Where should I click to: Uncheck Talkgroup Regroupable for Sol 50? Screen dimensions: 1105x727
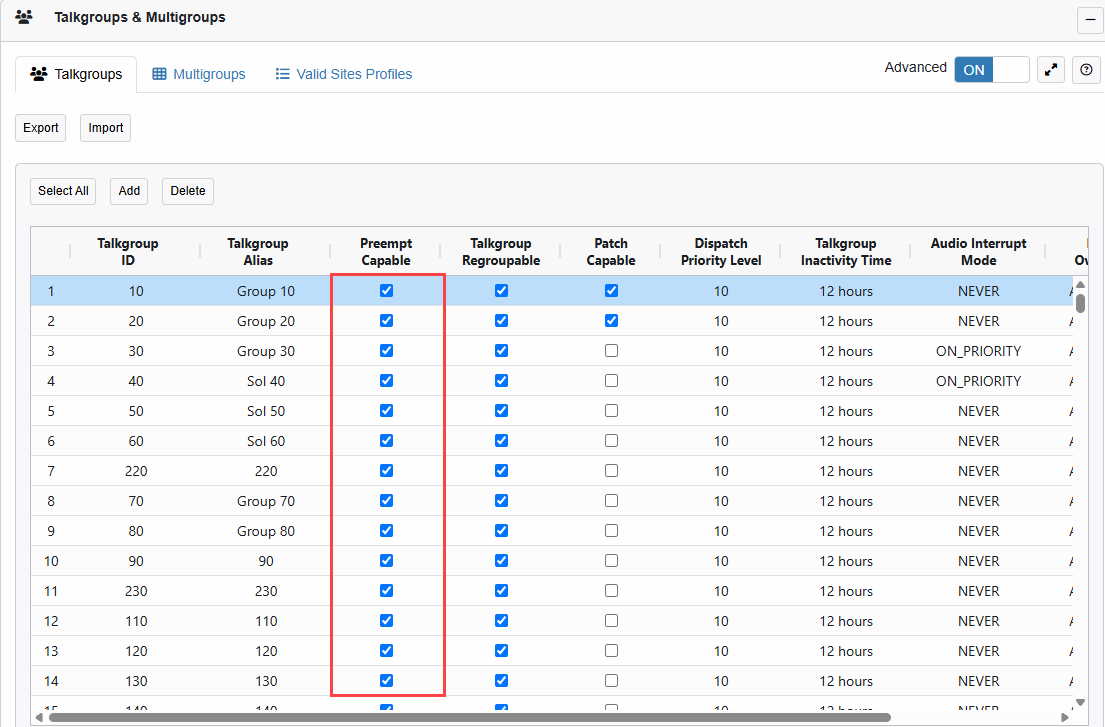501,411
